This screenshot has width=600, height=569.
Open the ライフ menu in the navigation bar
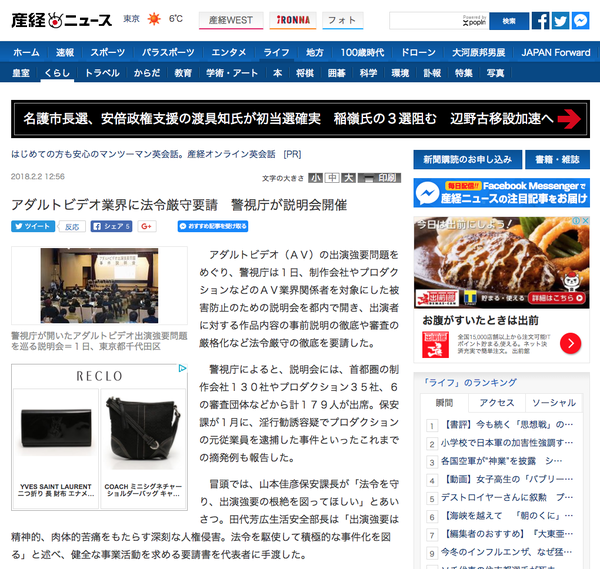coord(276,52)
